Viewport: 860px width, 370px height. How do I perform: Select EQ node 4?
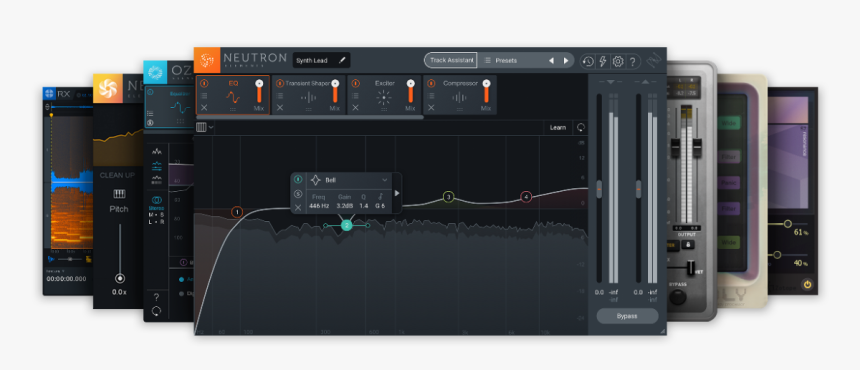click(526, 197)
